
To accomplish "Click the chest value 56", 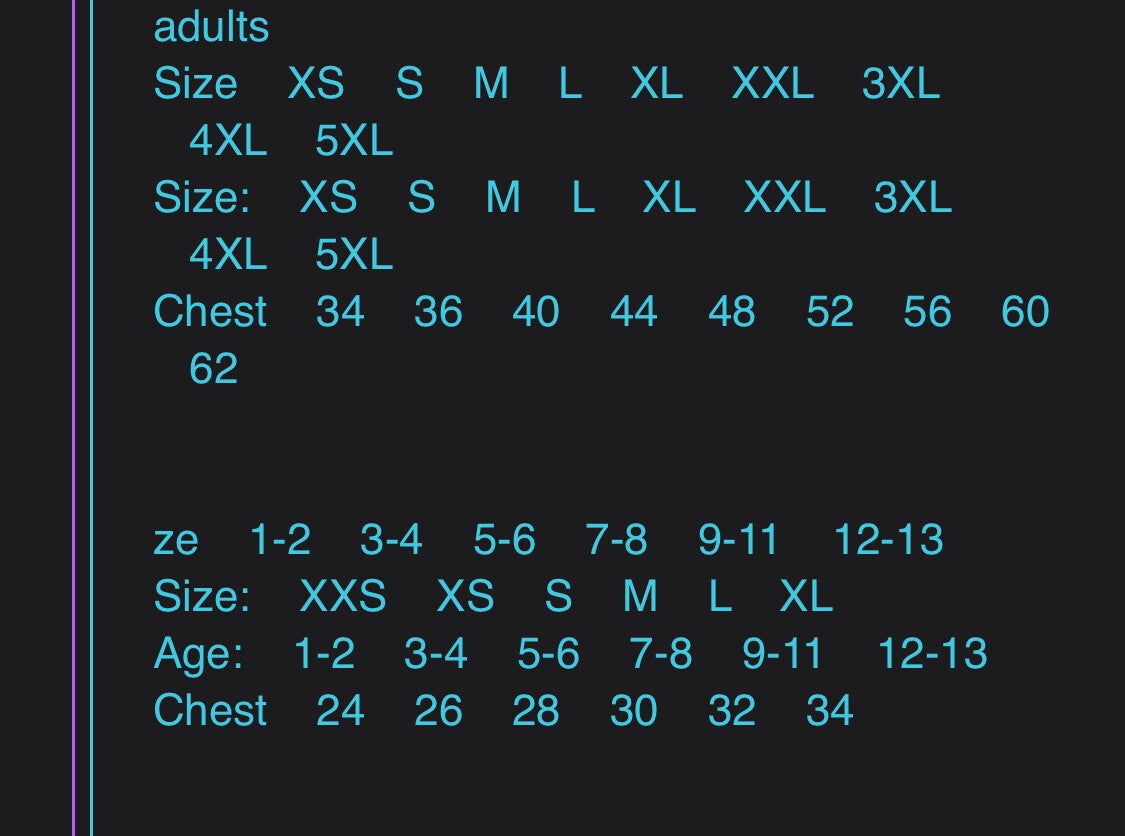I will [927, 312].
